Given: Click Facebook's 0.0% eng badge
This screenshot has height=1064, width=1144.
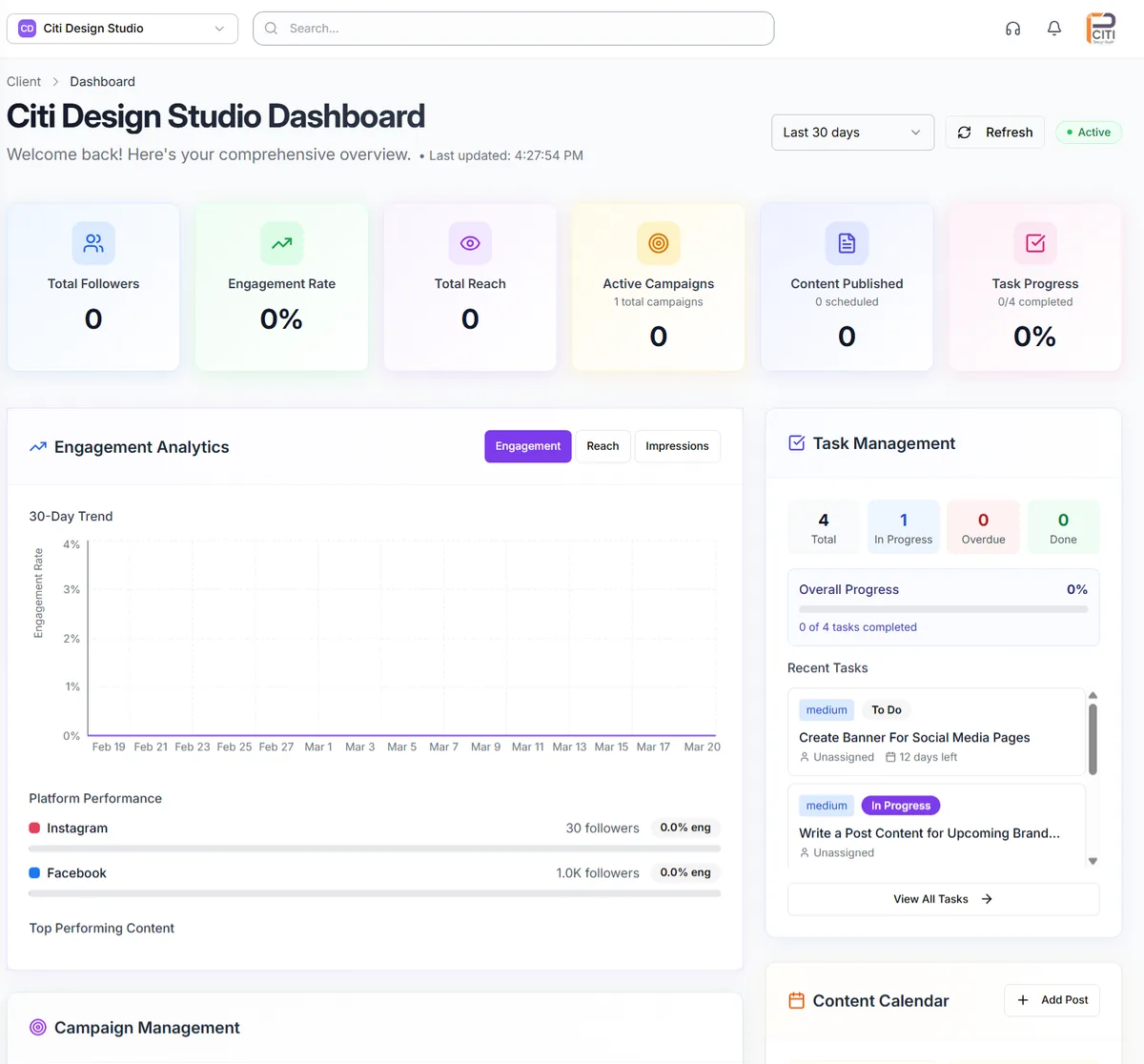Looking at the screenshot, I should click(x=685, y=872).
